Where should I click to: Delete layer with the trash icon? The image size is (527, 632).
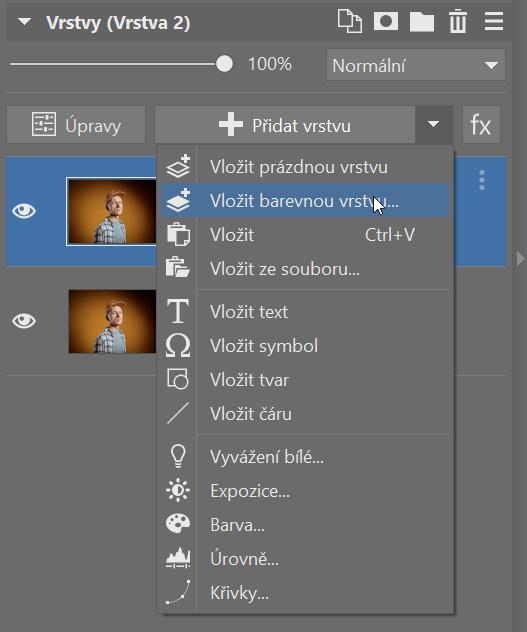click(x=458, y=22)
